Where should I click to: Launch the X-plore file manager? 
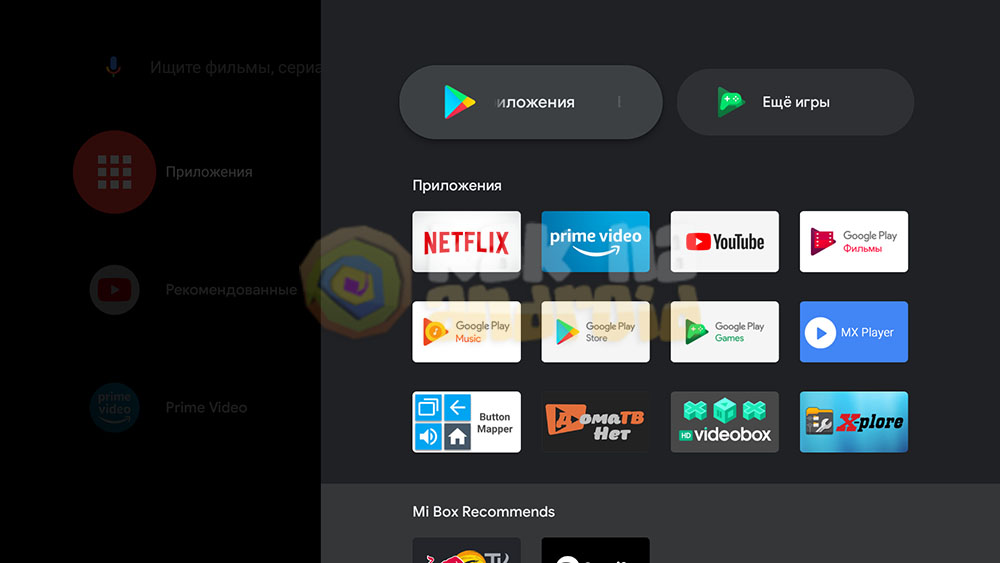[853, 422]
